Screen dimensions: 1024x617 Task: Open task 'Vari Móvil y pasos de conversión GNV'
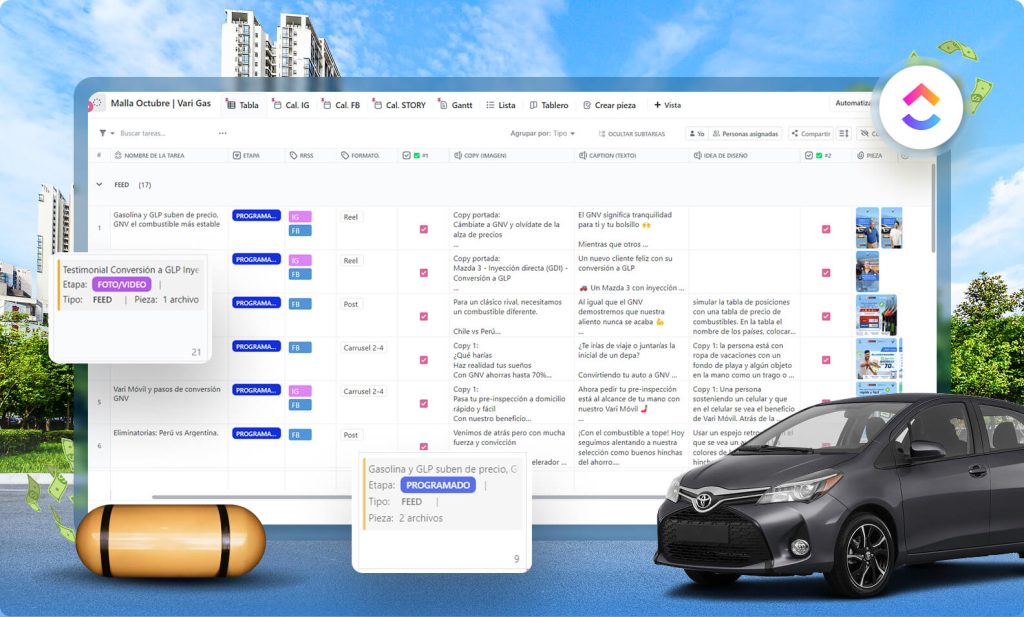(167, 394)
